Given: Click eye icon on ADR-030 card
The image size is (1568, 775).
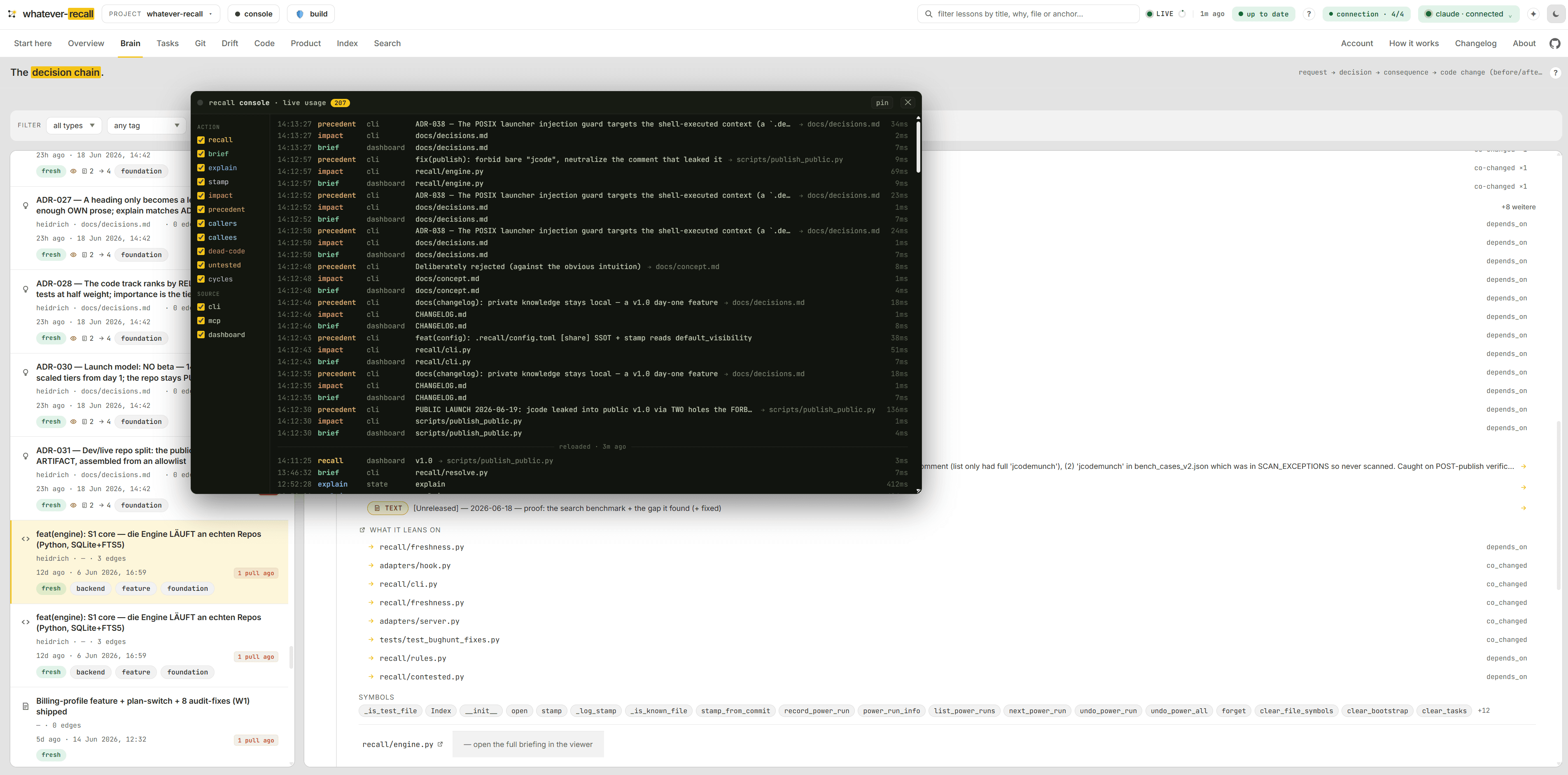Looking at the screenshot, I should point(74,421).
